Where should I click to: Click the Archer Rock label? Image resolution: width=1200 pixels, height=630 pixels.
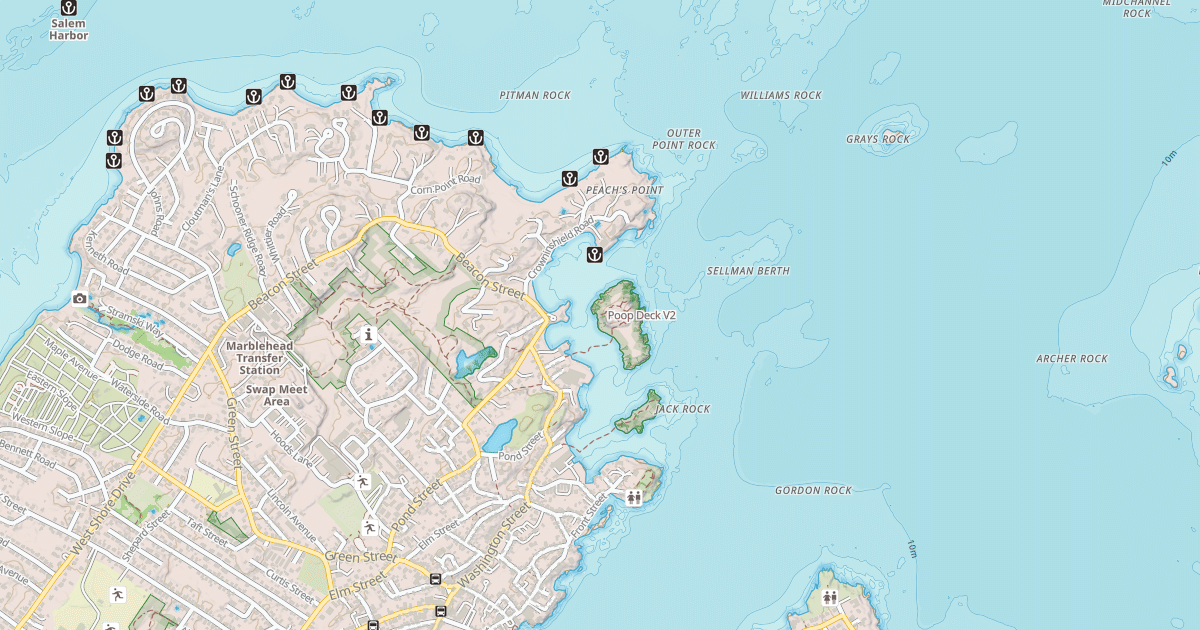pyautogui.click(x=1072, y=358)
